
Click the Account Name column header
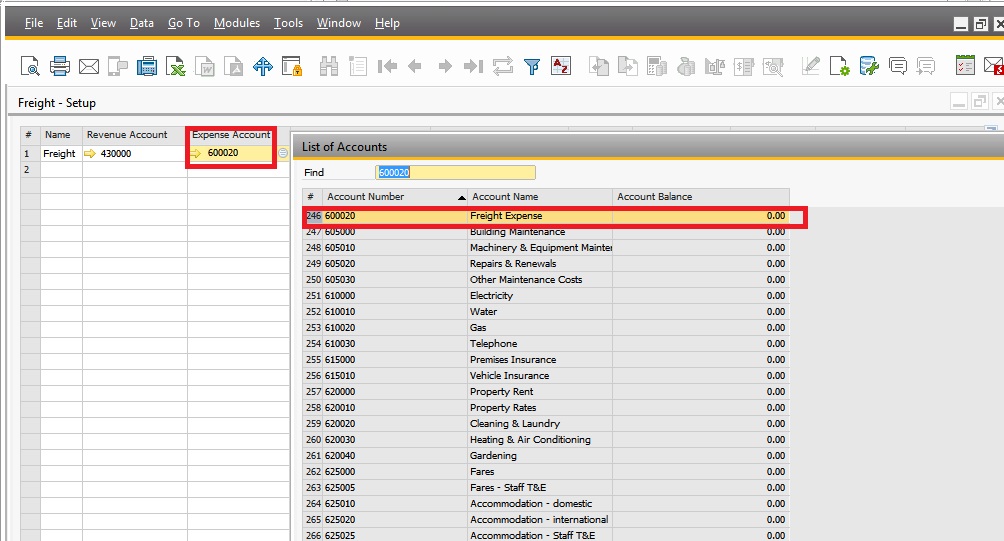(x=540, y=197)
